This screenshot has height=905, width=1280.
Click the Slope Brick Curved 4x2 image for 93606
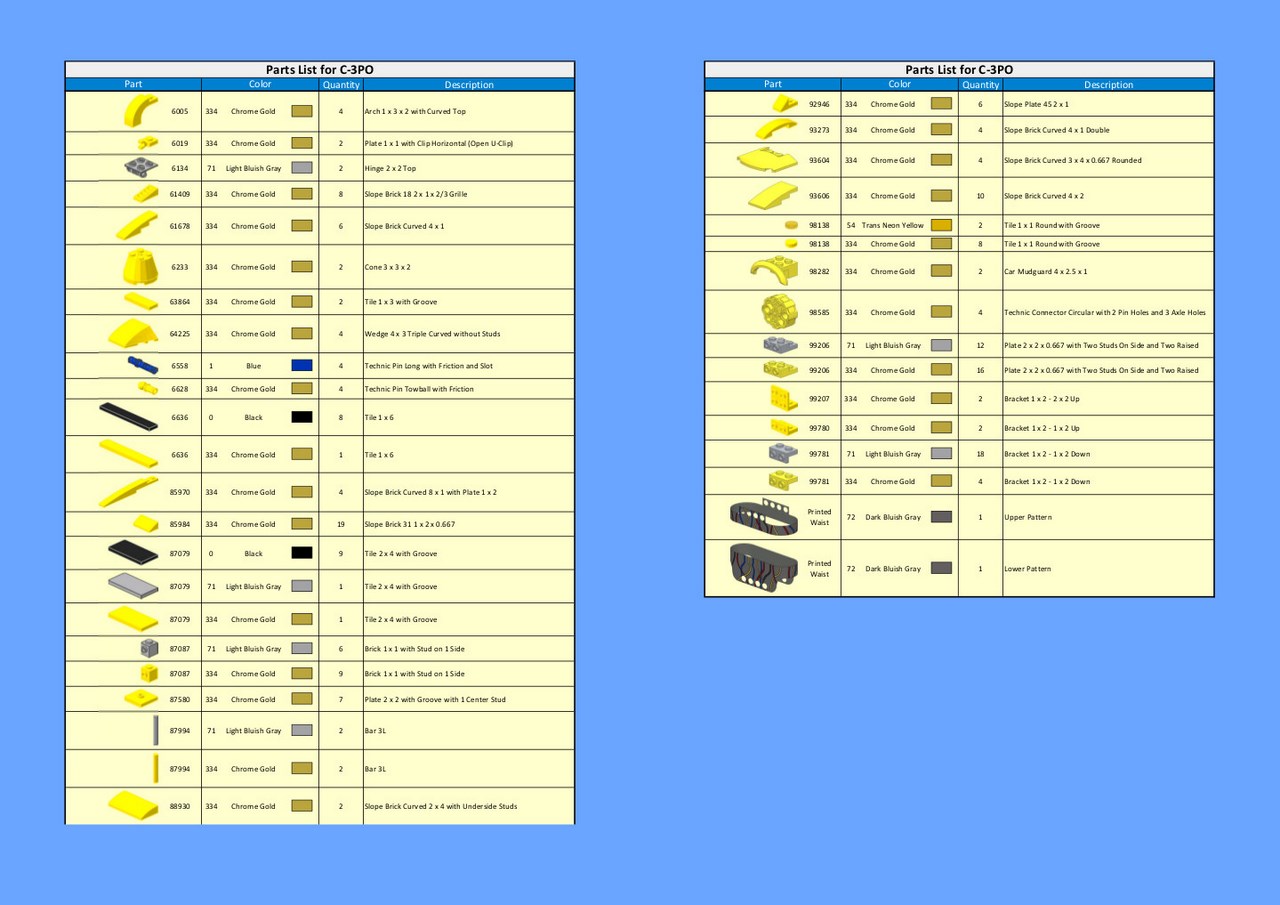pos(773,195)
